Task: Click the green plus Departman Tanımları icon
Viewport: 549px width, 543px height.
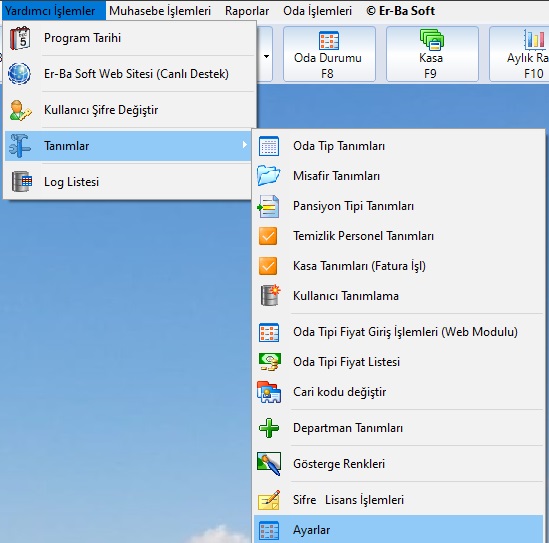Action: pos(269,428)
